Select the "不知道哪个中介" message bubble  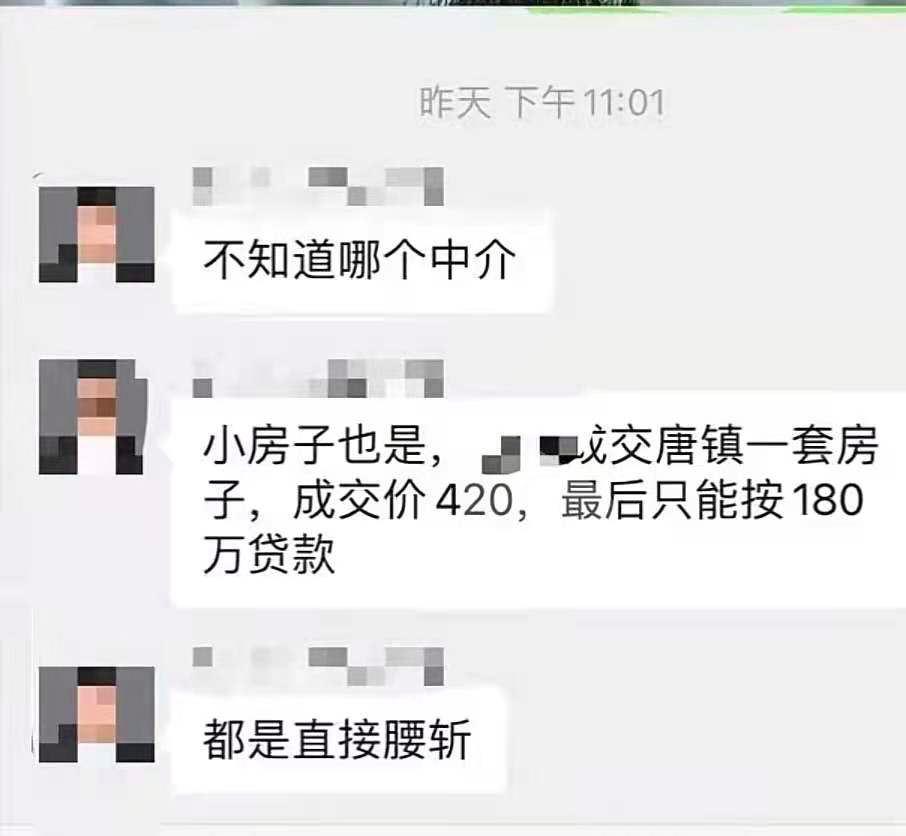362,261
